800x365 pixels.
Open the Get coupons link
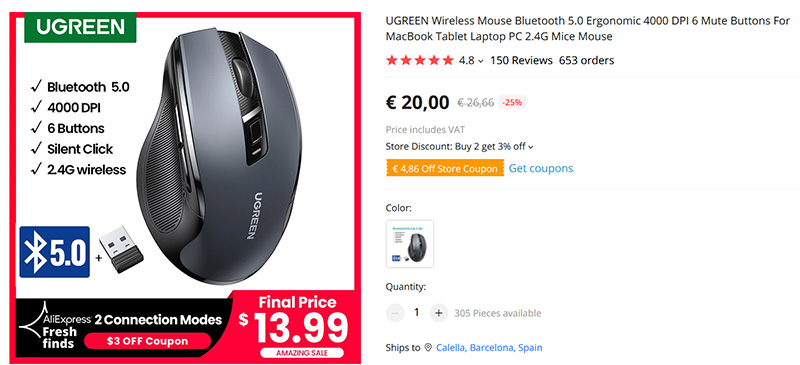[541, 168]
